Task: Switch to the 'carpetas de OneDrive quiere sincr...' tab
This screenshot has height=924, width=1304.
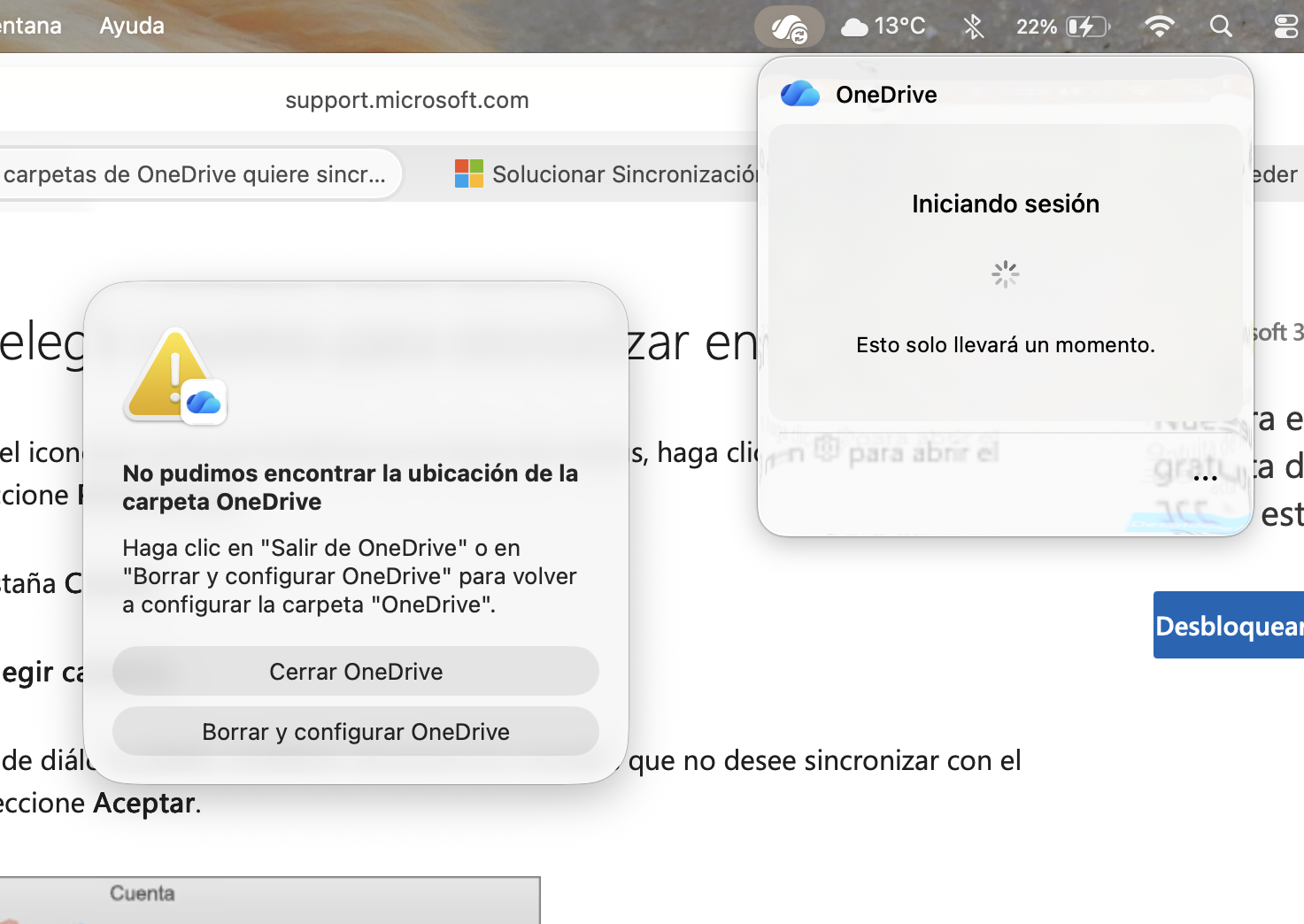Action: coord(195,174)
